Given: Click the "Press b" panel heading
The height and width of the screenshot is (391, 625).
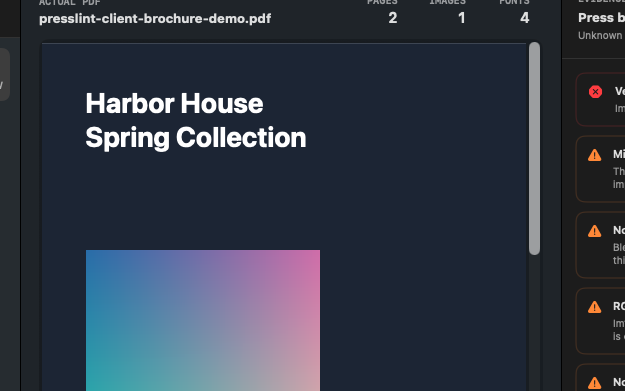Looking at the screenshot, I should [601, 18].
